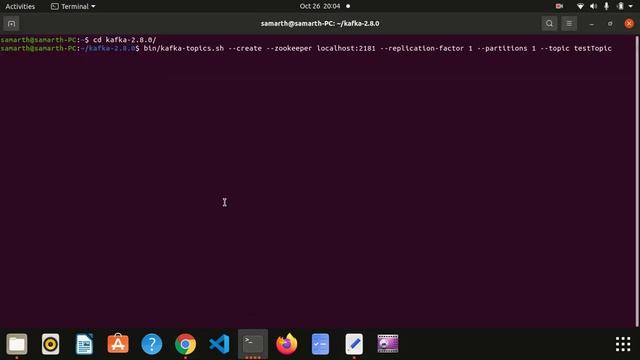Open Activities overview
The image size is (640, 360).
[20, 6]
